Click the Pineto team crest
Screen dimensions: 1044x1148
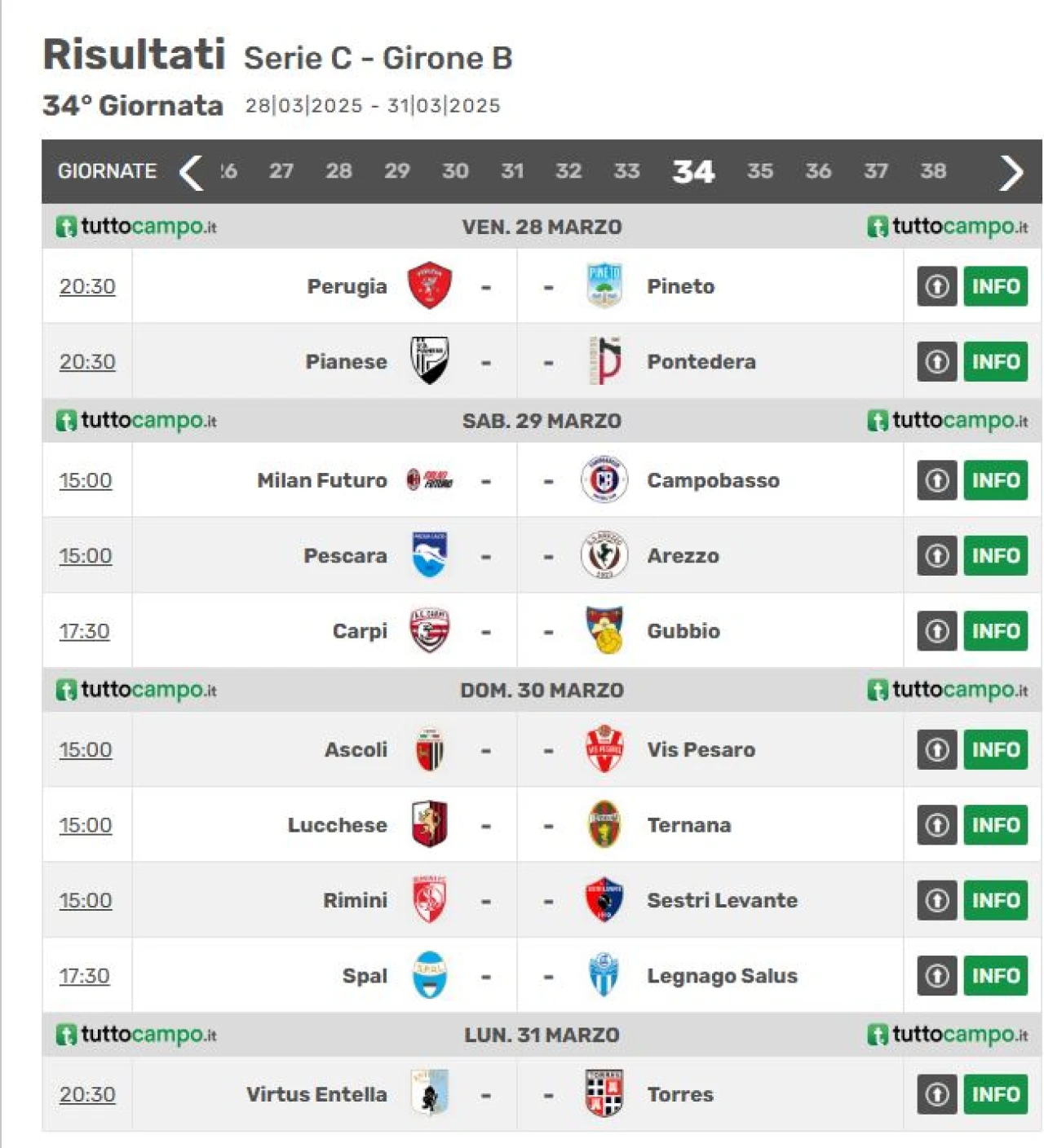[604, 285]
